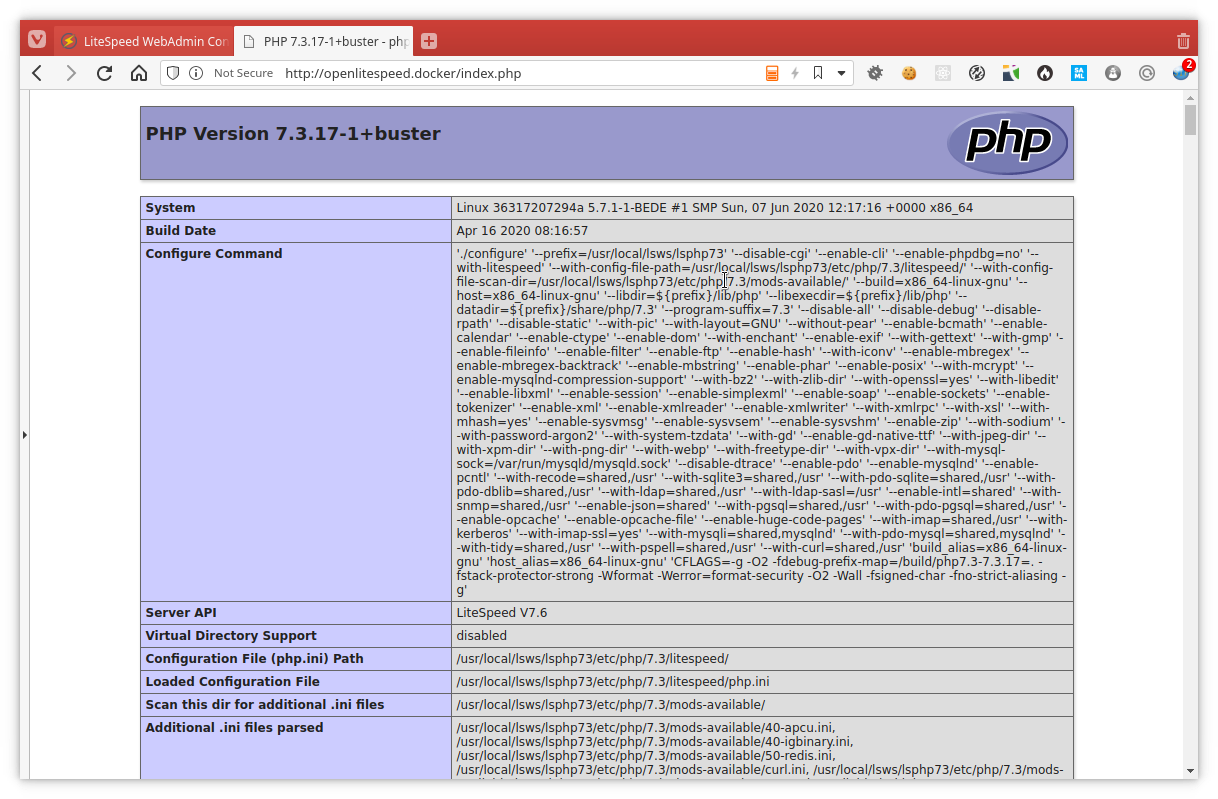This screenshot has height=799, width=1218.
Task: Open the address bar dropdown arrow
Action: pyautogui.click(x=841, y=73)
